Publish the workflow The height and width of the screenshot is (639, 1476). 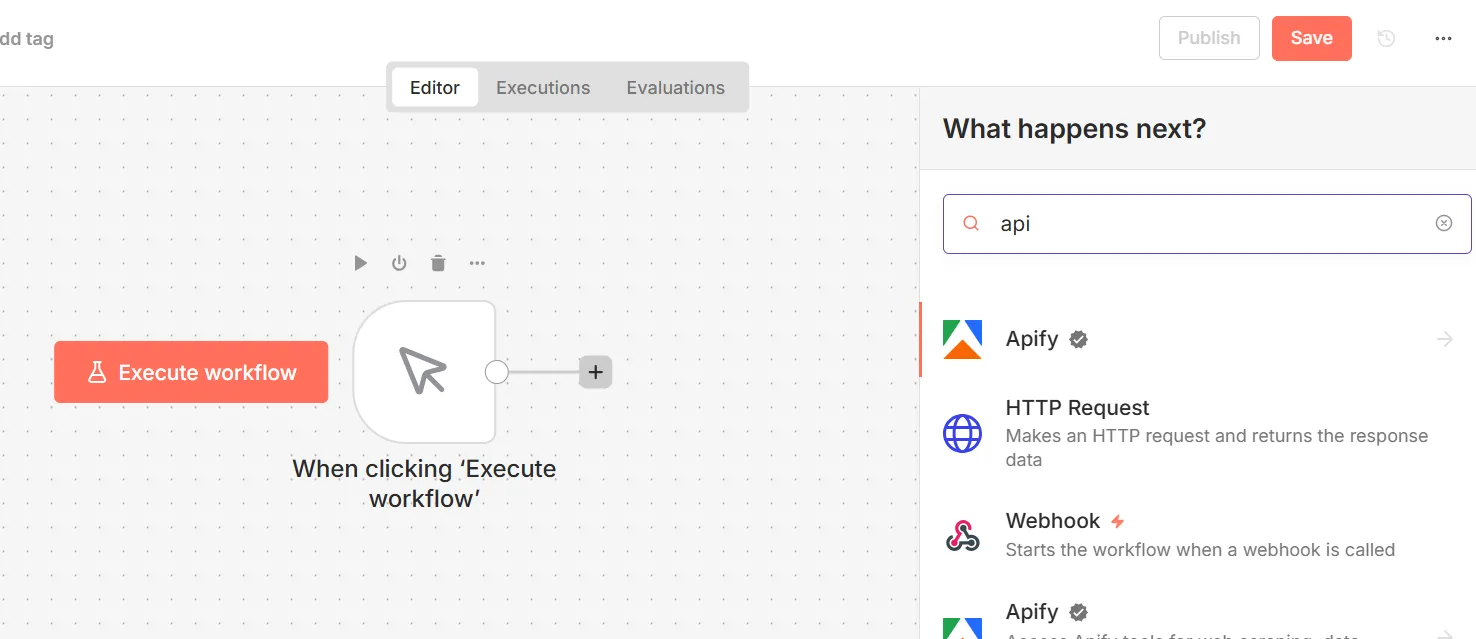tap(1209, 37)
